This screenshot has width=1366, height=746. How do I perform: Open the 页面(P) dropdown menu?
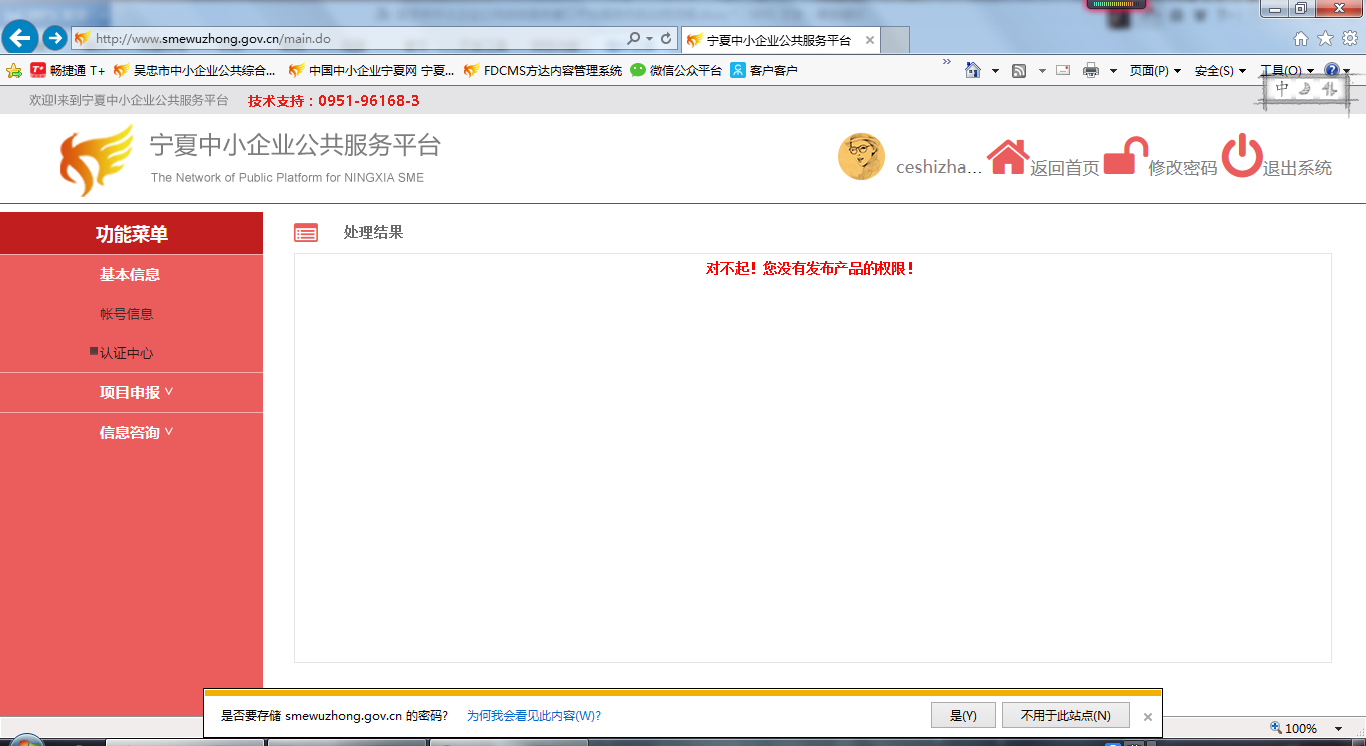(x=1155, y=70)
